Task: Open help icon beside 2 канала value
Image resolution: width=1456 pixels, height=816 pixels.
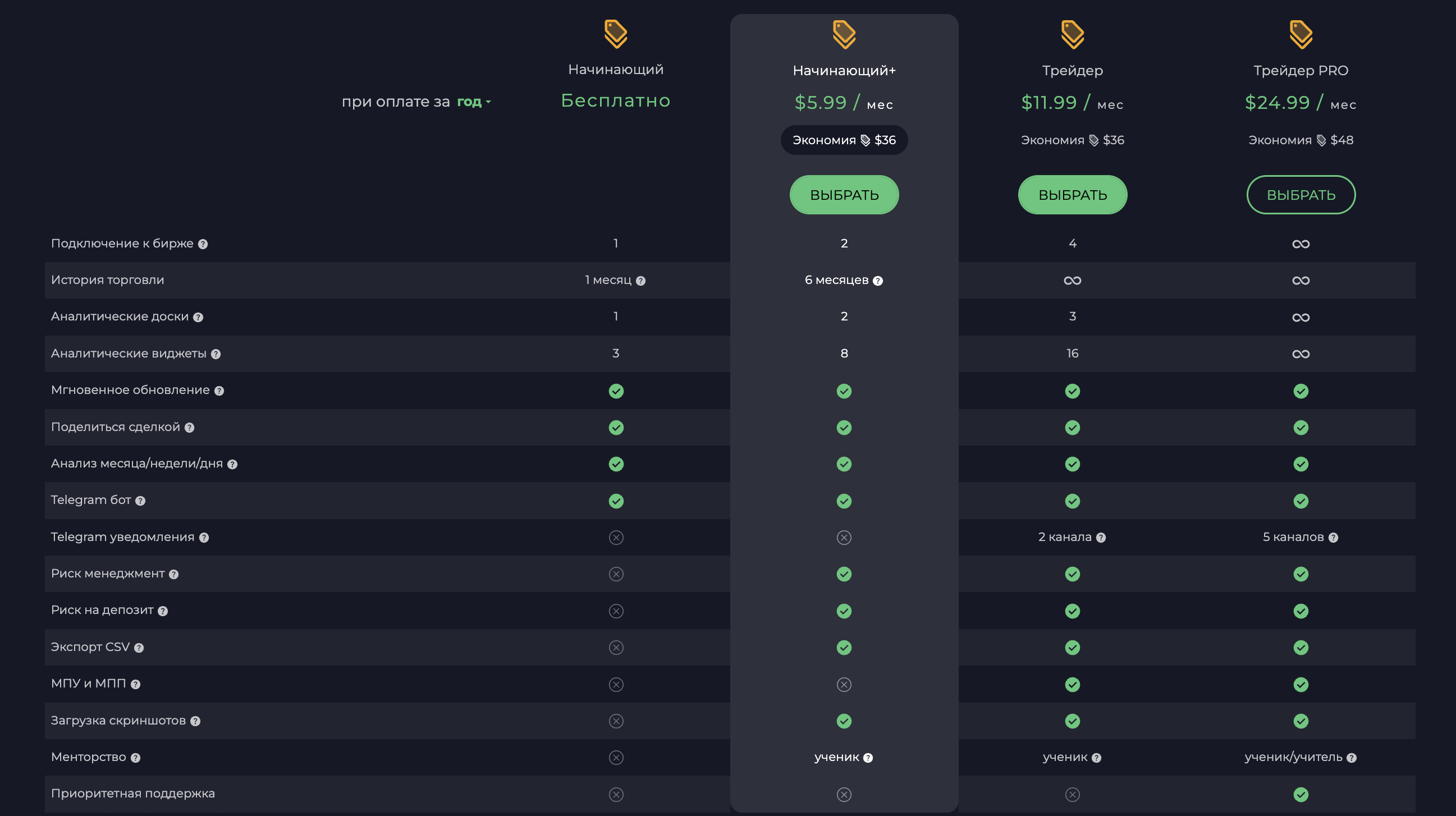Action: [1101, 538]
